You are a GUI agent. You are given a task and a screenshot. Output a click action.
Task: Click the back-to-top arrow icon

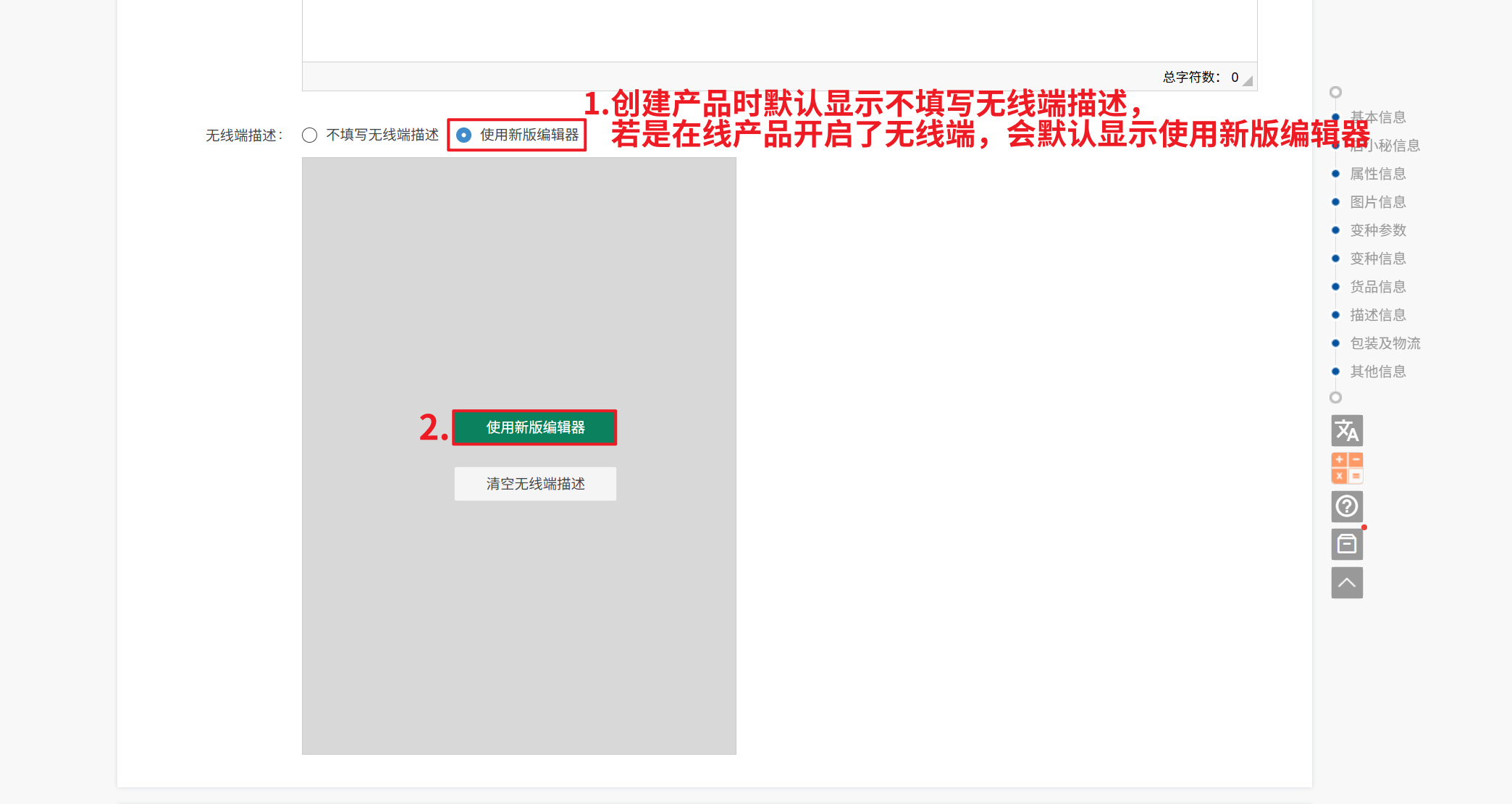coord(1347,582)
